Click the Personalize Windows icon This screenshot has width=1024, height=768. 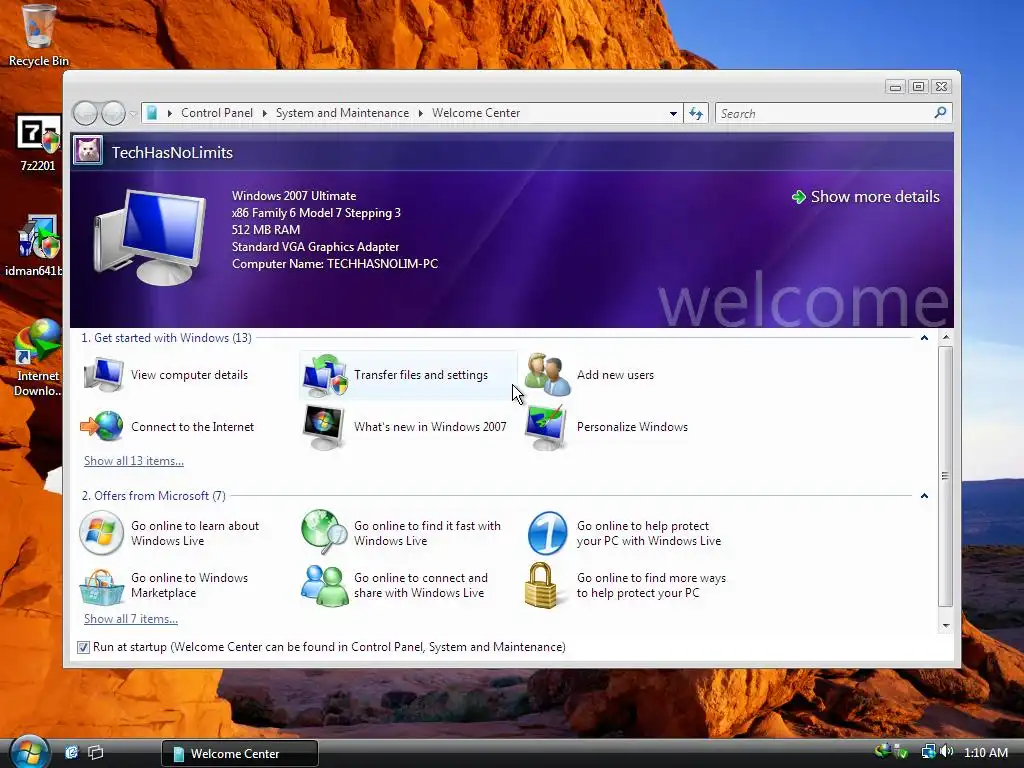click(546, 428)
